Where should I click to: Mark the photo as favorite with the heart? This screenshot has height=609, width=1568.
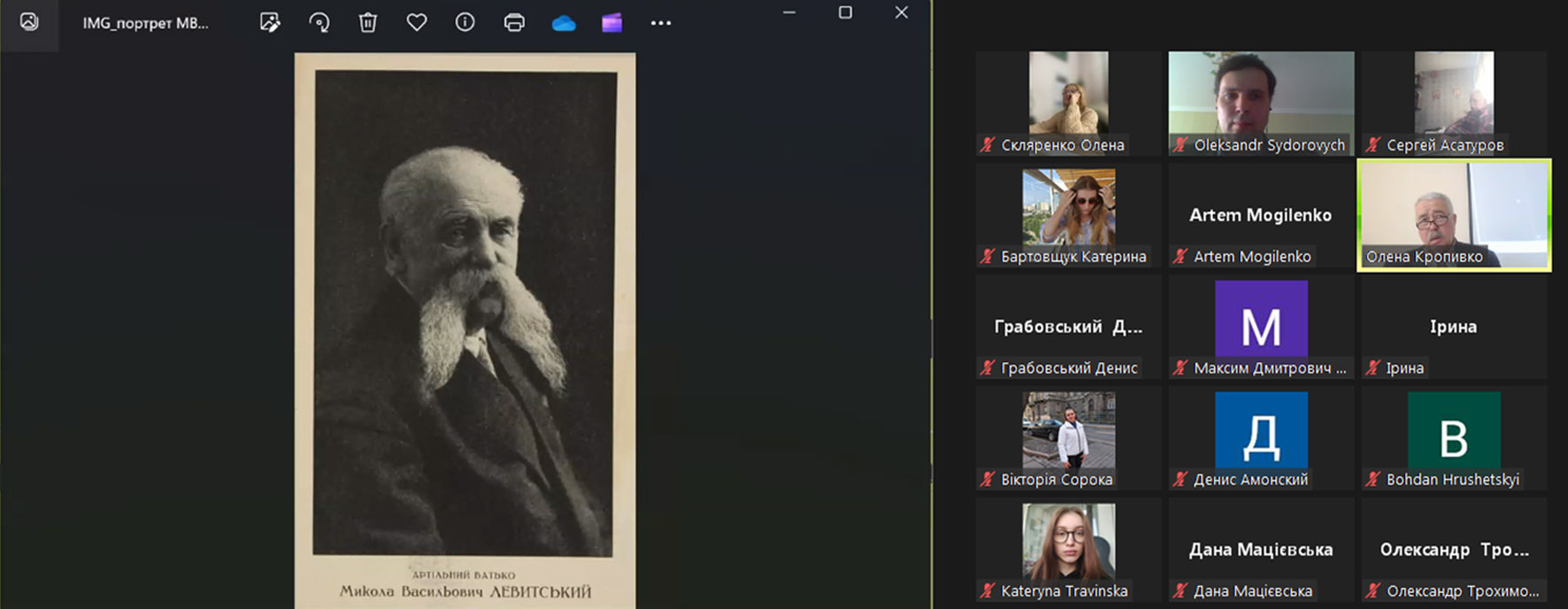click(417, 23)
